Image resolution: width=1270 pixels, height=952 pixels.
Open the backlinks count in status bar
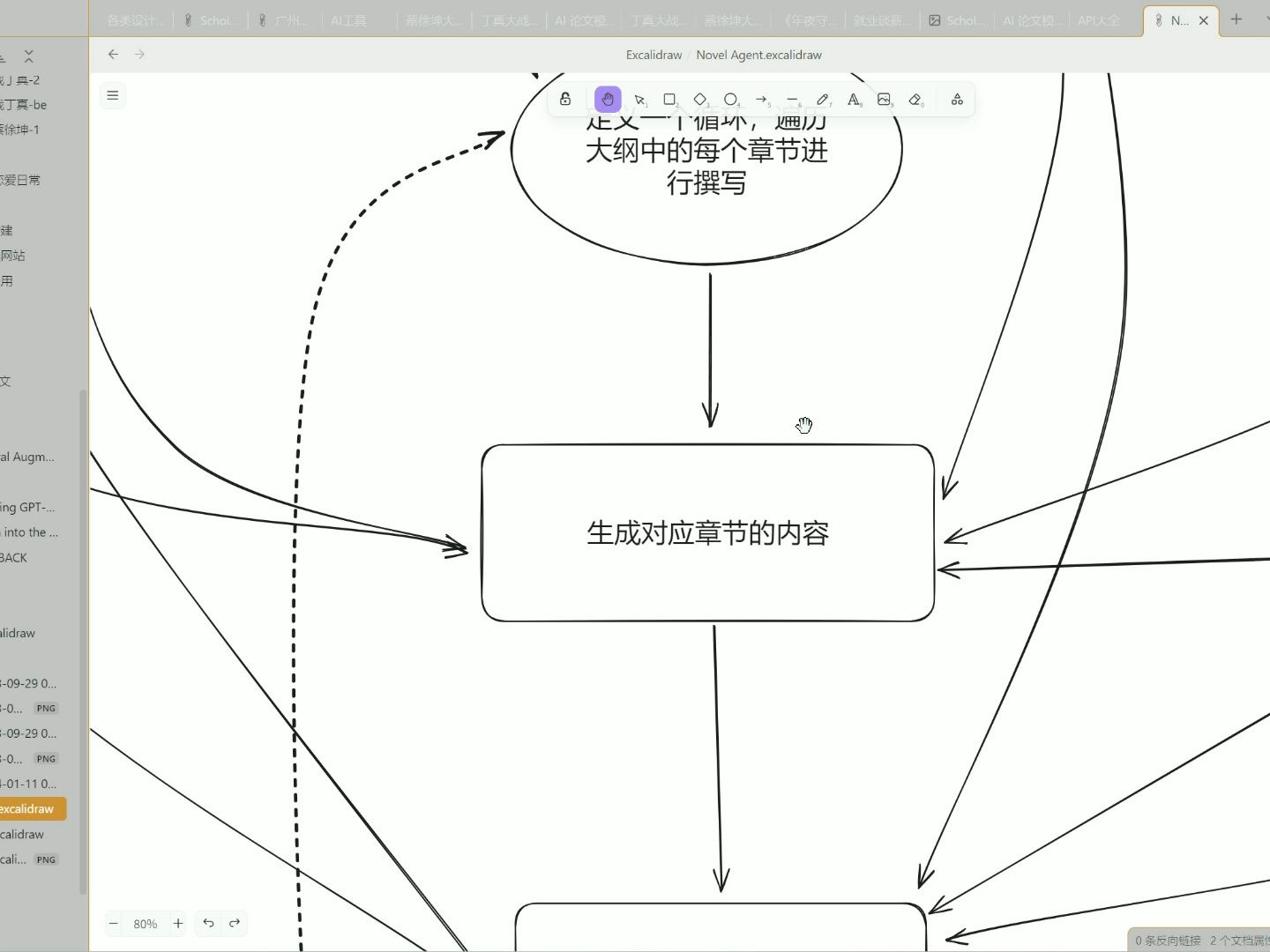tap(1168, 941)
